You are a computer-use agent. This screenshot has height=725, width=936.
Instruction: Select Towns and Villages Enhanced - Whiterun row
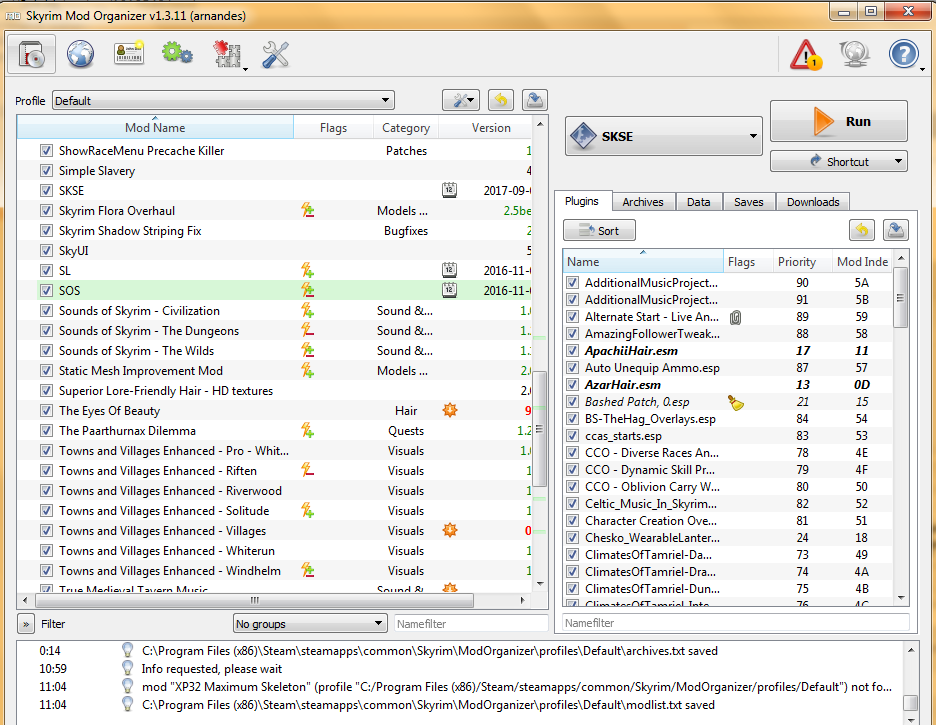pos(275,550)
